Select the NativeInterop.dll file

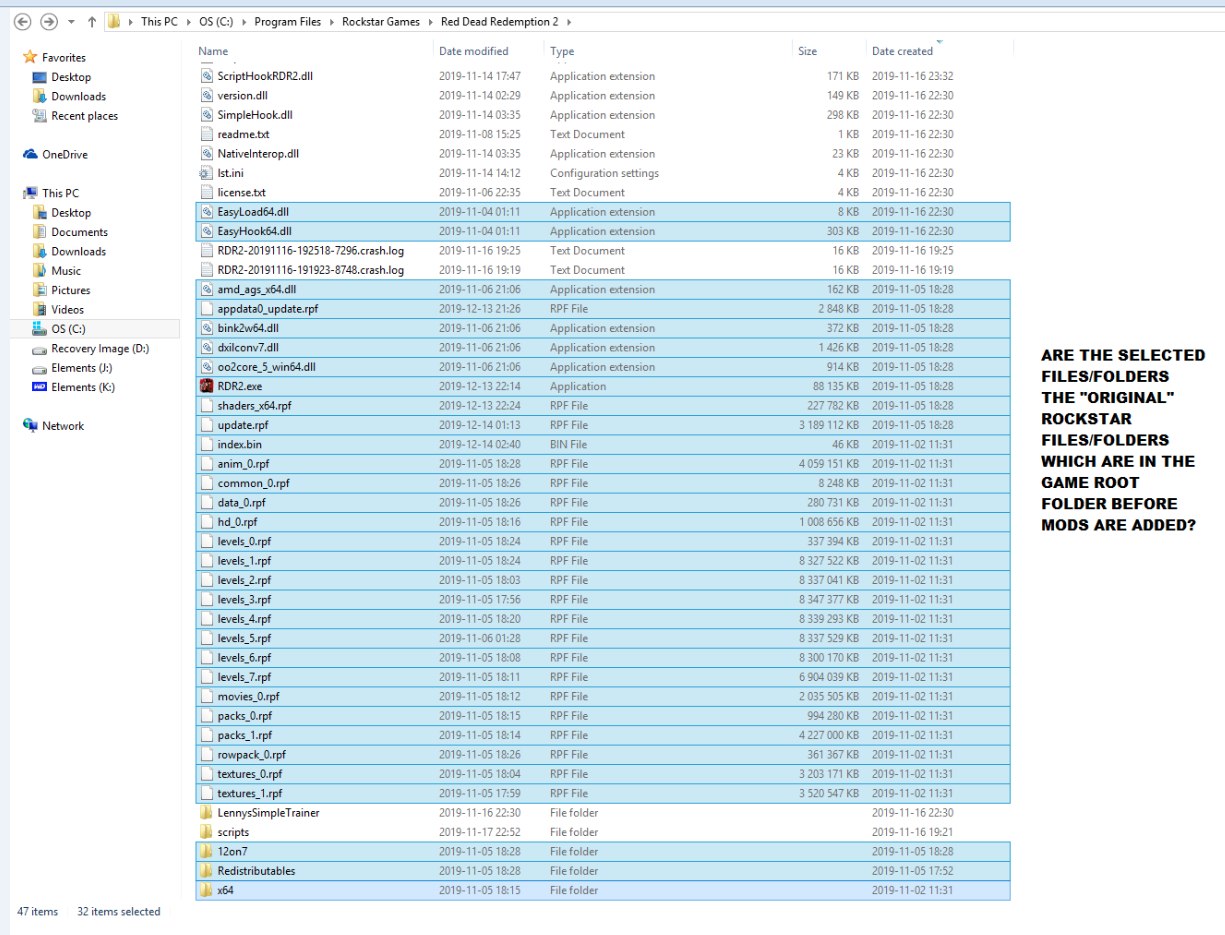click(x=603, y=154)
